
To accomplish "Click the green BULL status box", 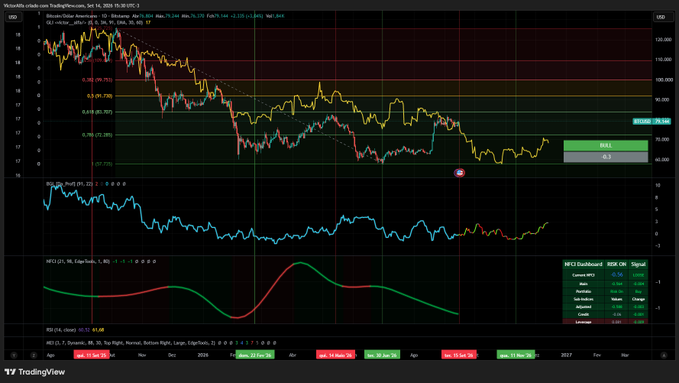I will point(605,145).
